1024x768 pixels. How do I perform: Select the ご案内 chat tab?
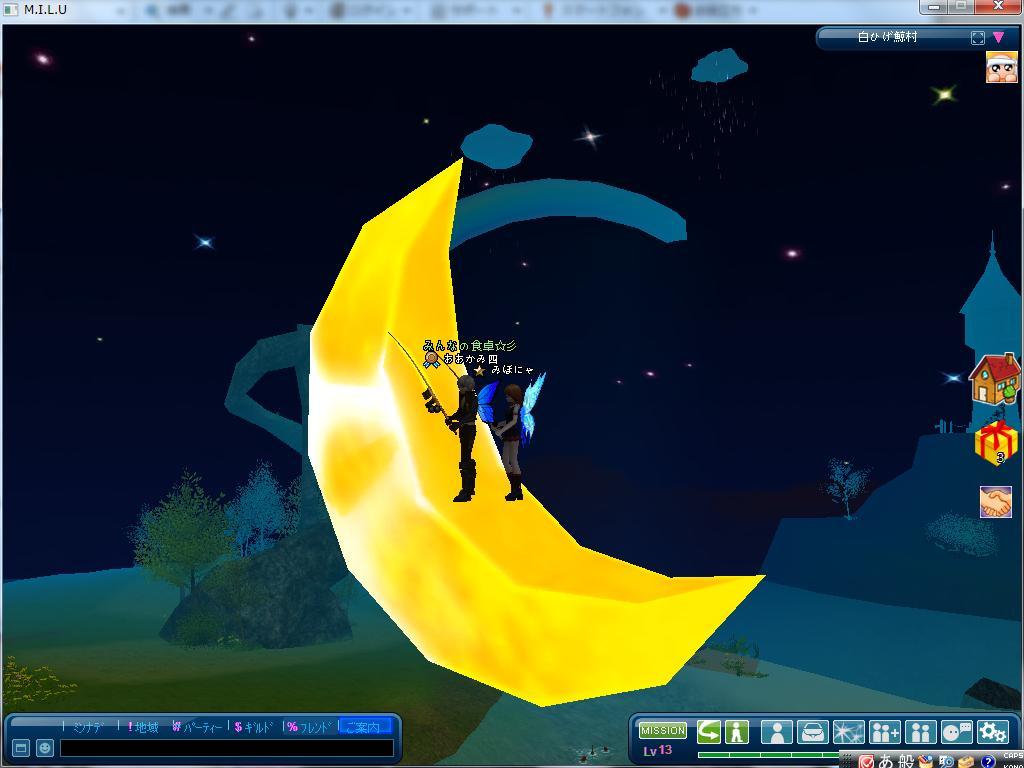364,727
